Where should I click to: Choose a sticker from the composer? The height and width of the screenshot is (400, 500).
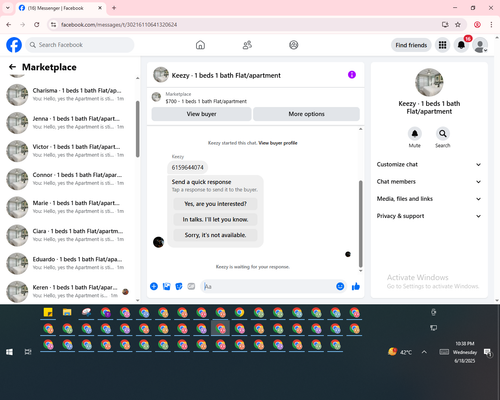(179, 286)
